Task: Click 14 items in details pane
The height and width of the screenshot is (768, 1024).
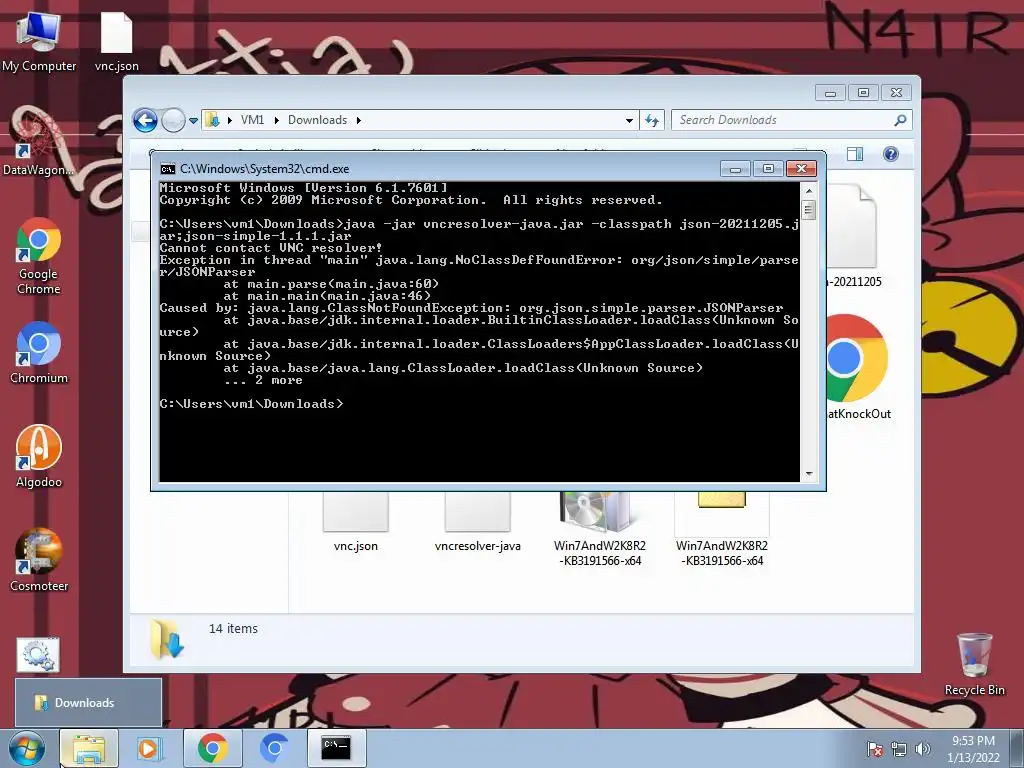Action: (x=233, y=628)
